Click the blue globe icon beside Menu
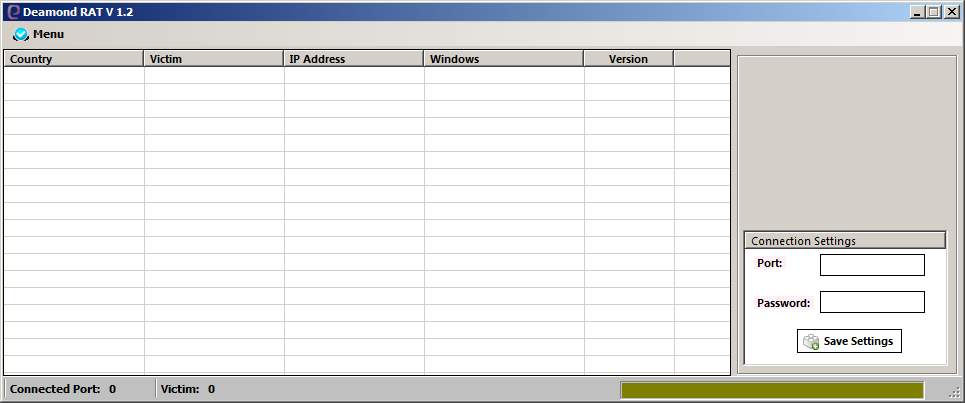The image size is (965, 403). 20,34
